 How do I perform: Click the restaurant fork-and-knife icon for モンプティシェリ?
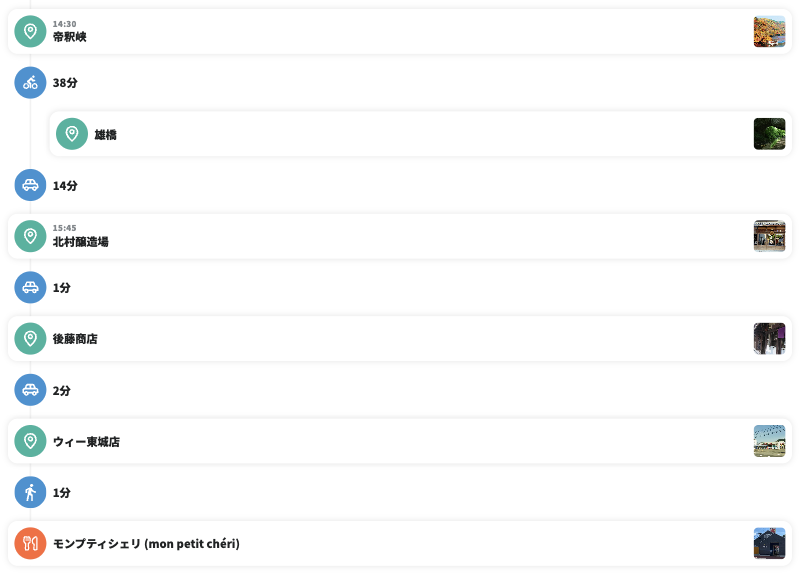(x=30, y=543)
